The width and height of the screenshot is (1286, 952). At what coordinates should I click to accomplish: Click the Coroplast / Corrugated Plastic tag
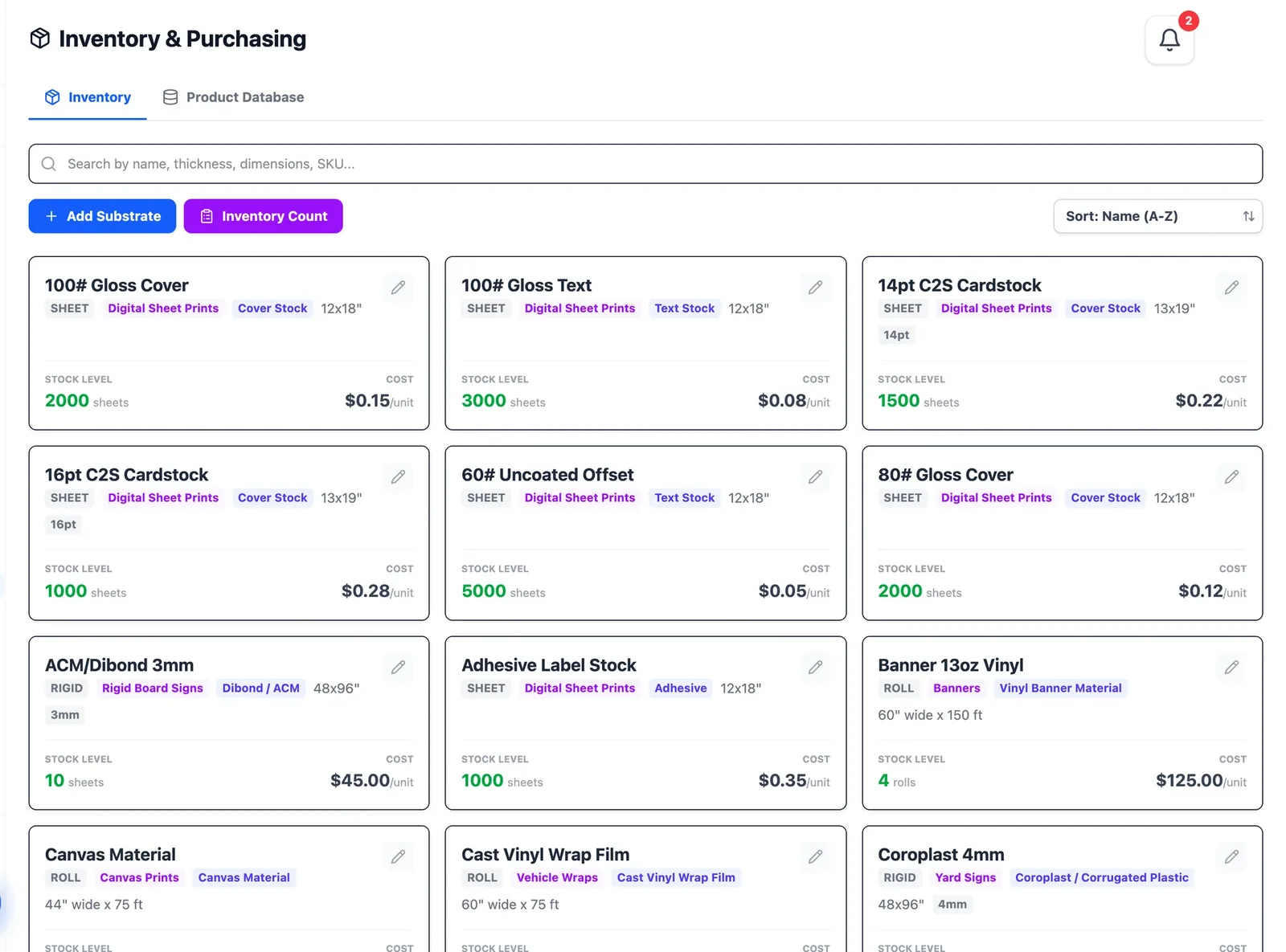click(1102, 878)
